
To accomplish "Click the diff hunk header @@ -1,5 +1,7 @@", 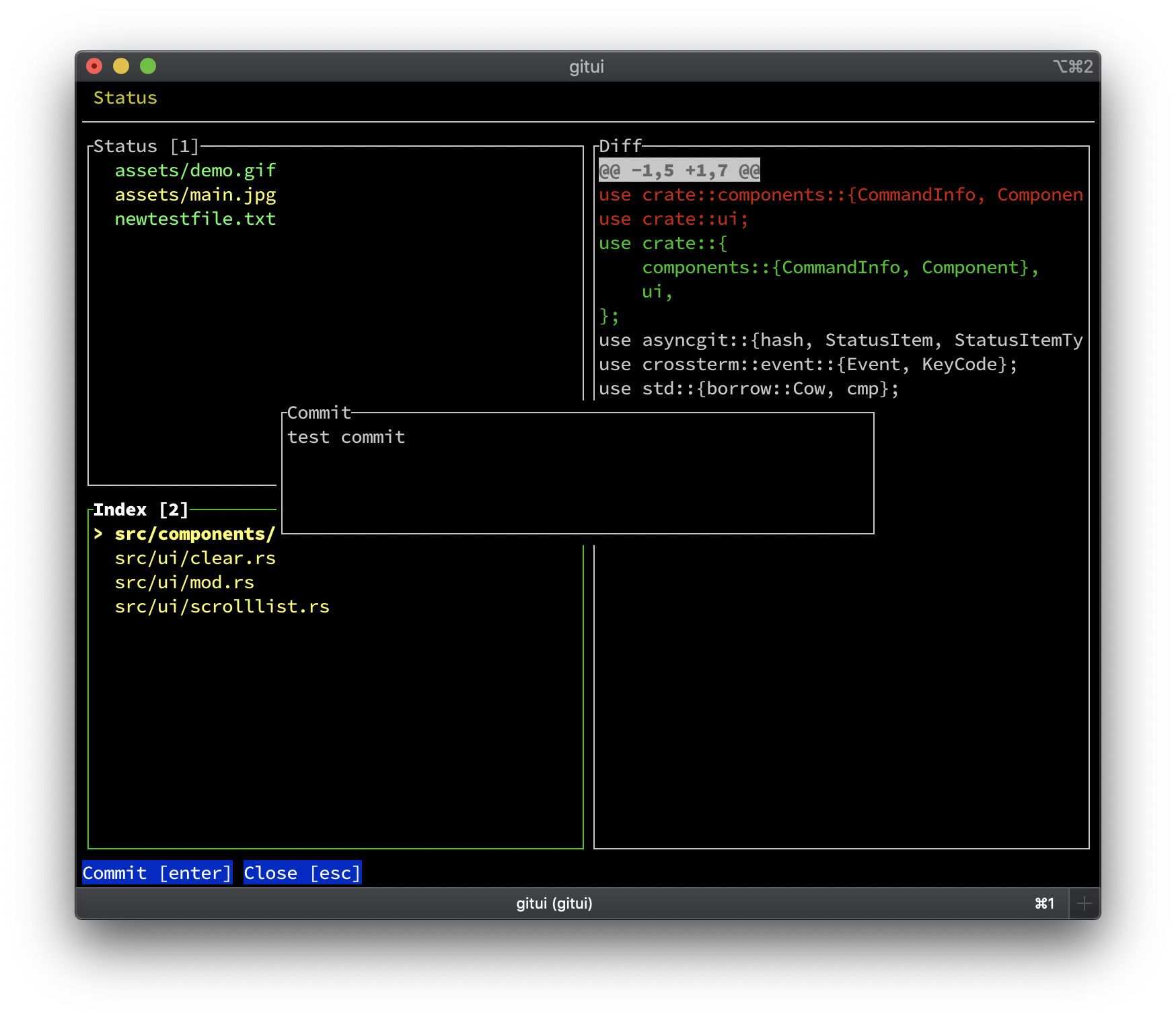I will tap(679, 170).
